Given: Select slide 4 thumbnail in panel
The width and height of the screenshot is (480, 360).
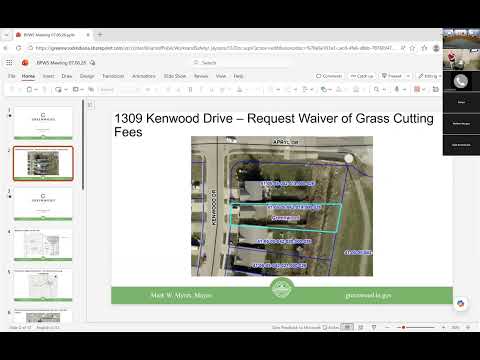Looking at the screenshot, I should tap(43, 245).
